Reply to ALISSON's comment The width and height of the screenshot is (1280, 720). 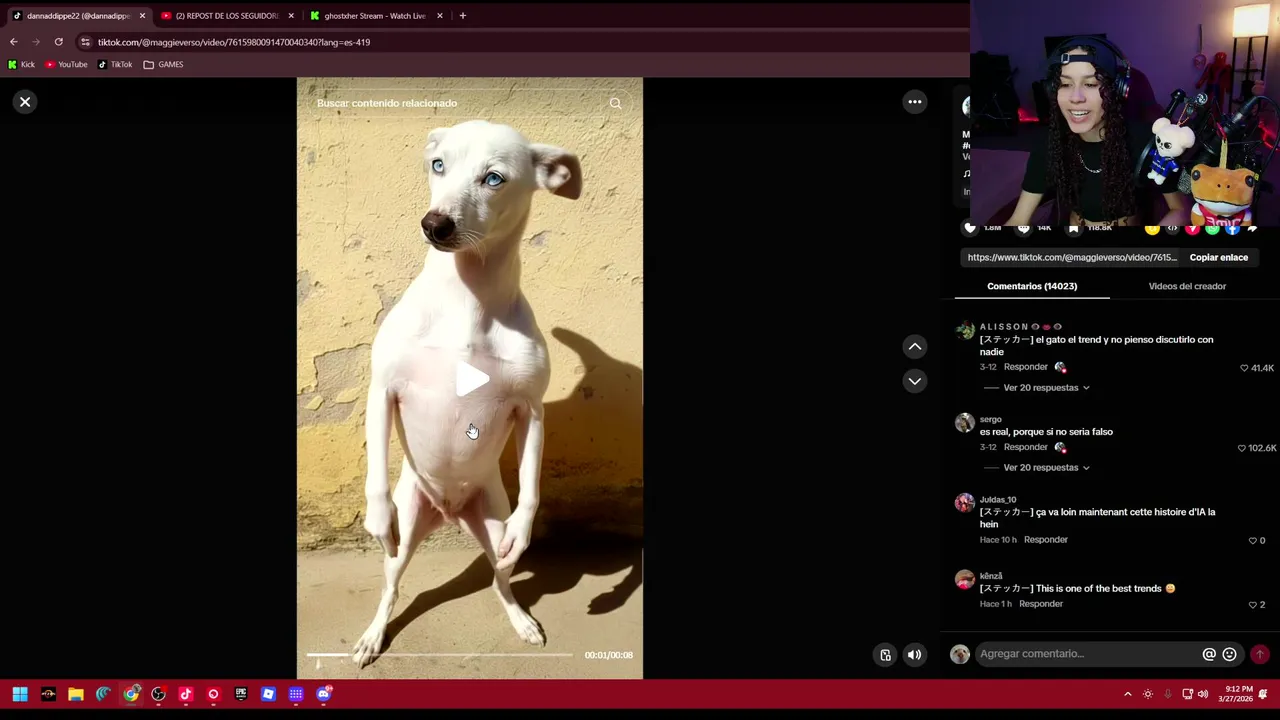1025,367
